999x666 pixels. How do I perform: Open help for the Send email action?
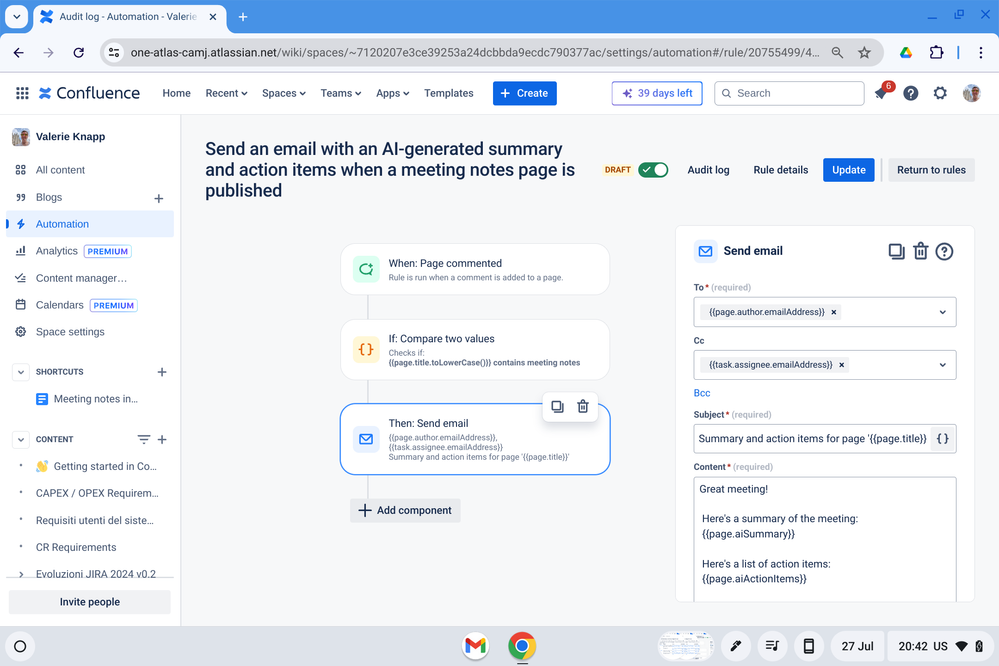943,251
